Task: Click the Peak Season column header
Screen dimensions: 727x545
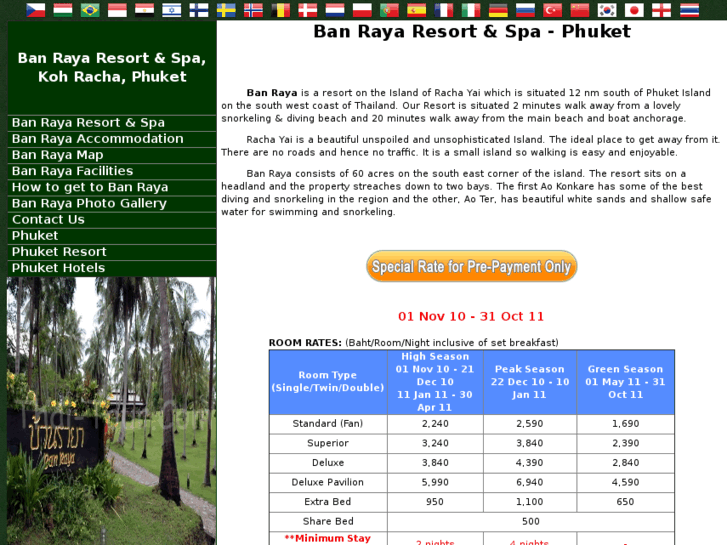Action: coord(530,382)
